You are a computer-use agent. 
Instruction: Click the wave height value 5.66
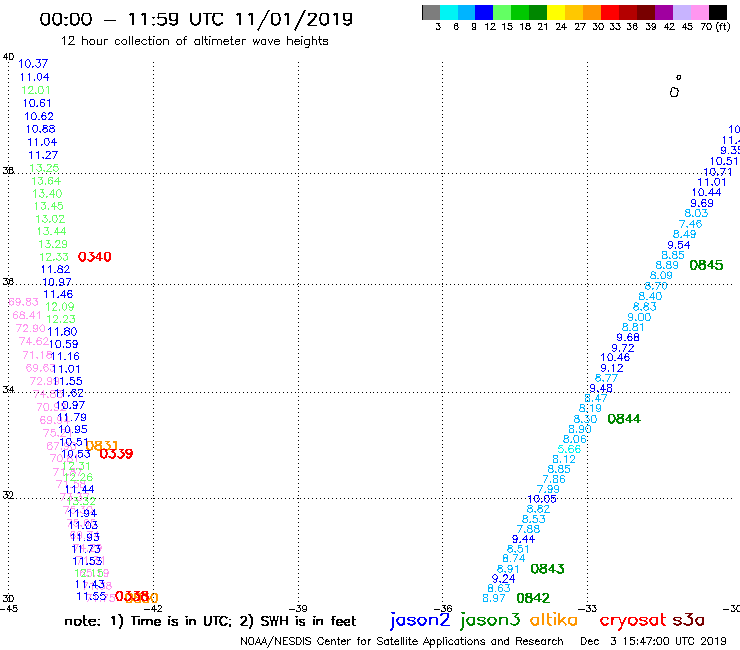569,449
